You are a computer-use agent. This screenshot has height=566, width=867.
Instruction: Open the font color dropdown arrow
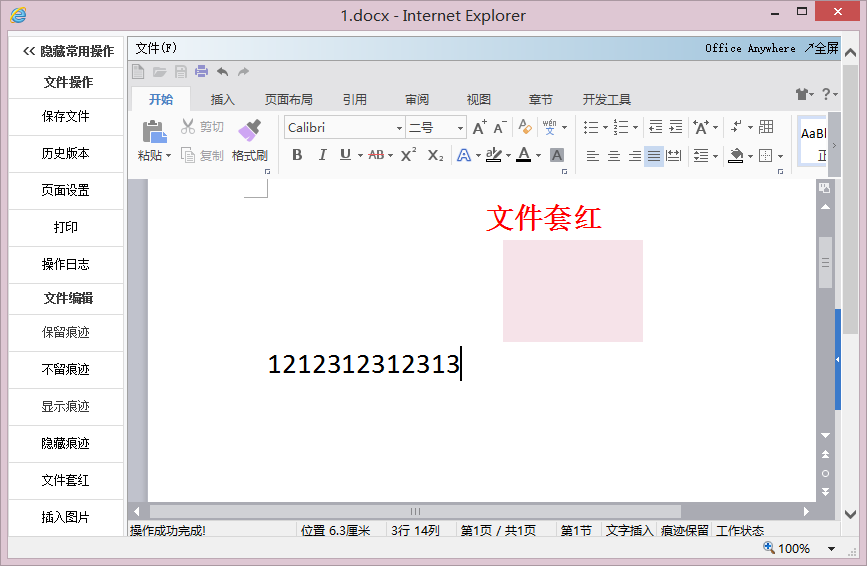click(x=538, y=156)
